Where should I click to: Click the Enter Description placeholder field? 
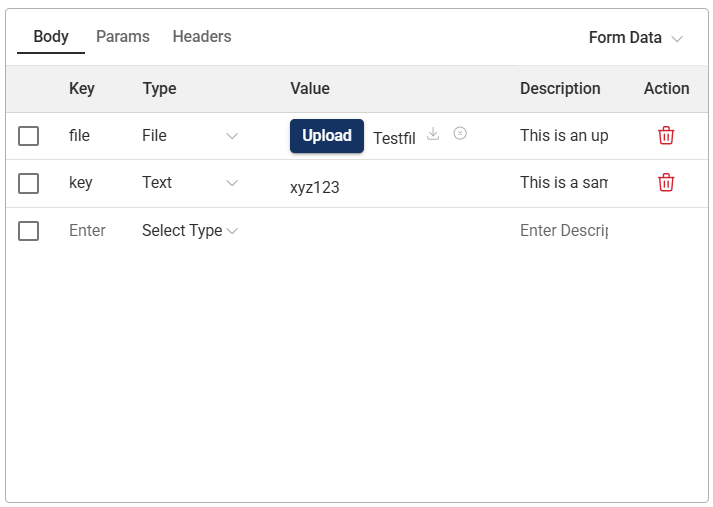564,231
